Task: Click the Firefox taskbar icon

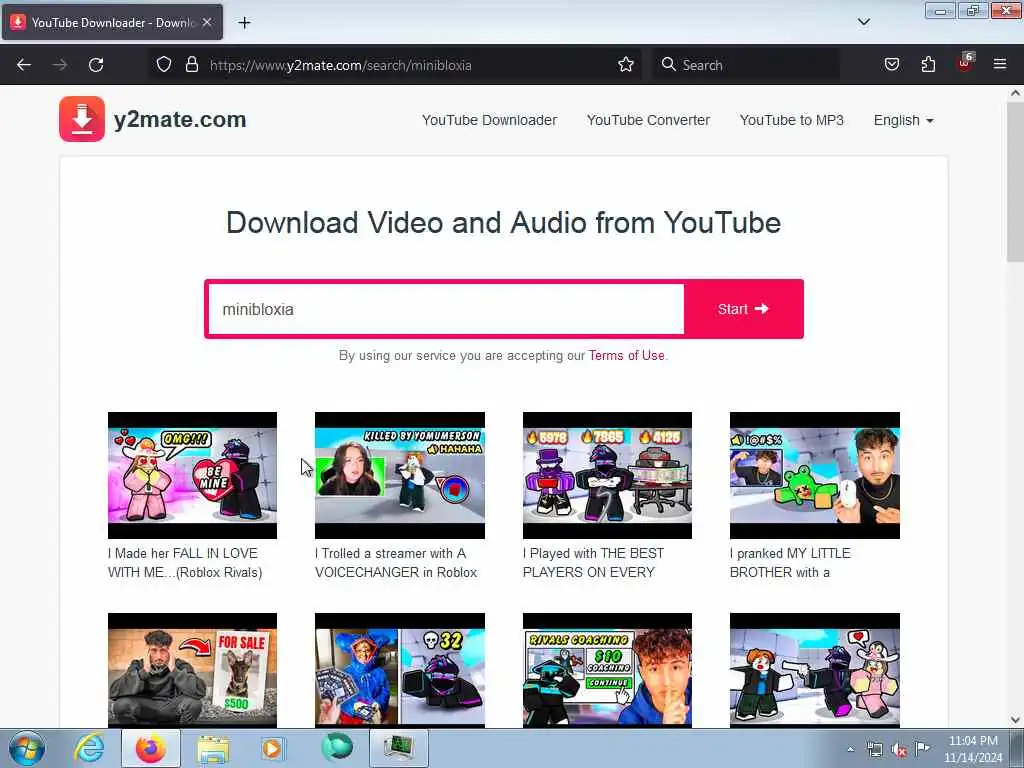Action: [150, 748]
